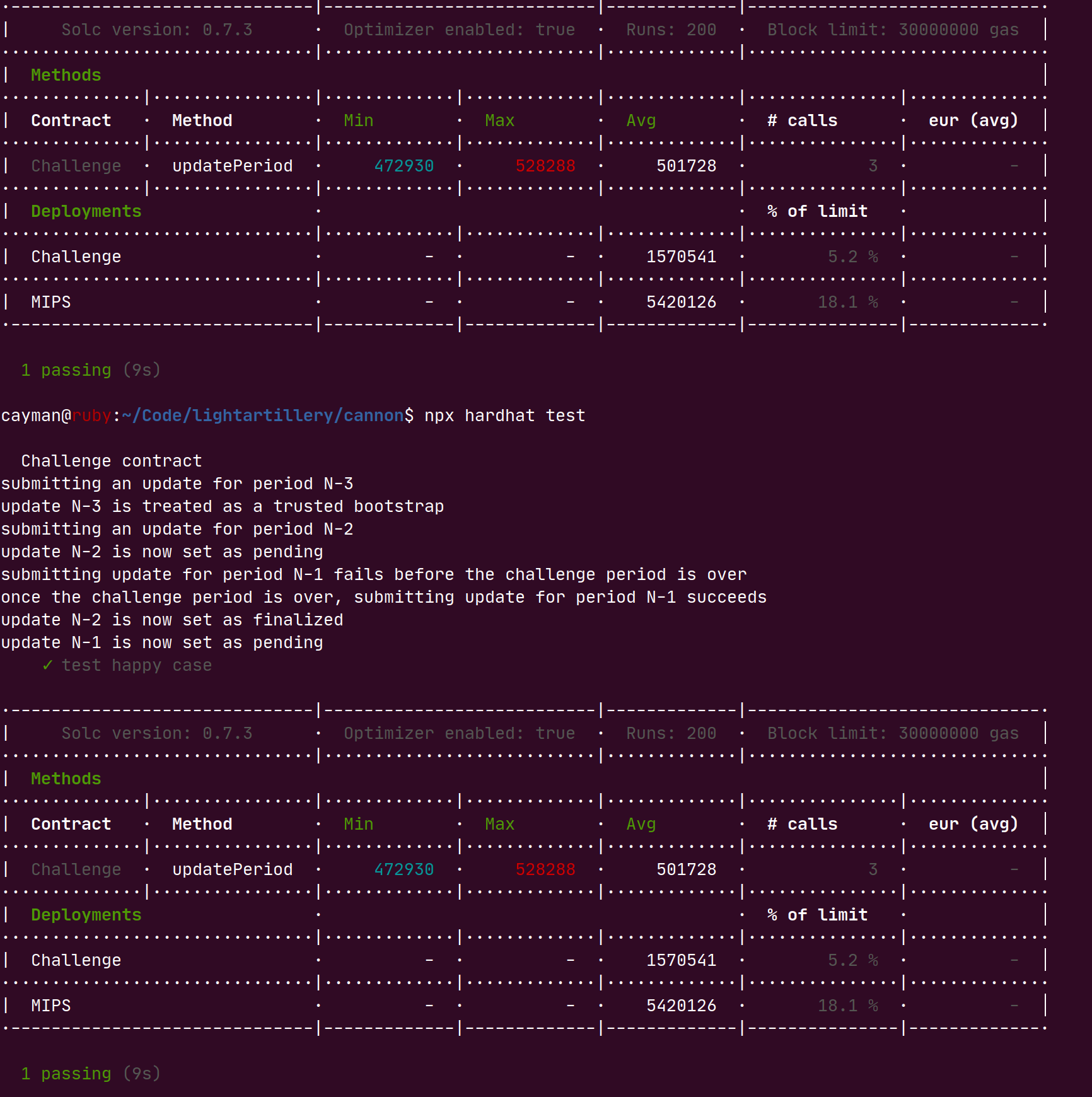1092x1097 pixels.
Task: Click the Deployments heading in the upper table
Action: point(86,212)
